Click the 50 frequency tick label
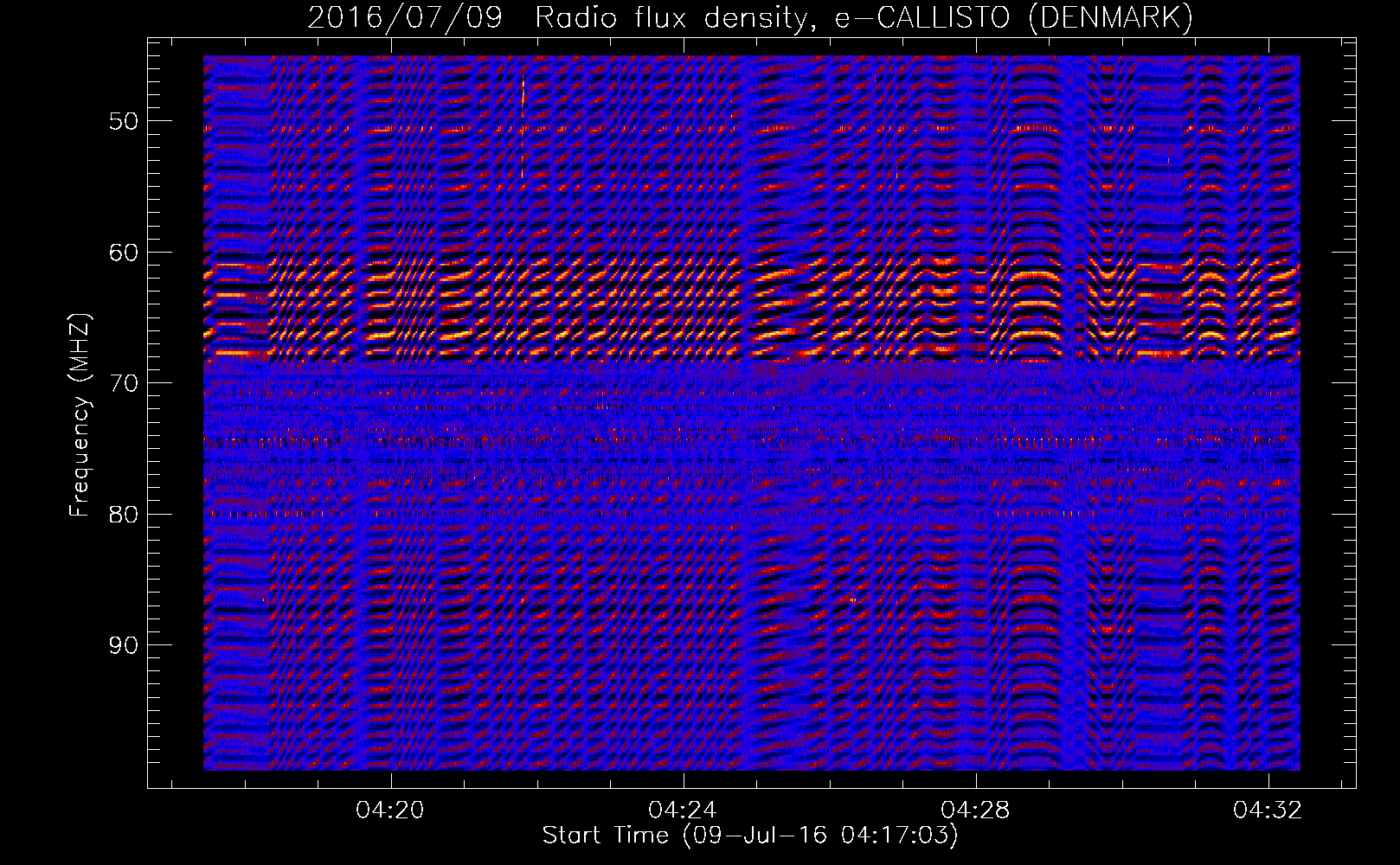The width and height of the screenshot is (1400, 865). pyautogui.click(x=123, y=121)
